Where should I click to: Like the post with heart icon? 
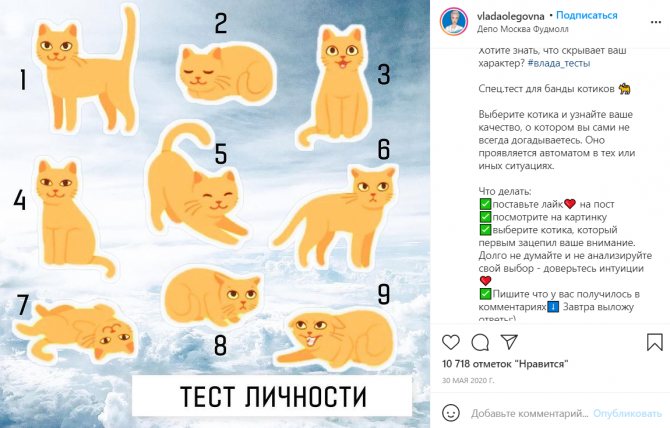(450, 342)
